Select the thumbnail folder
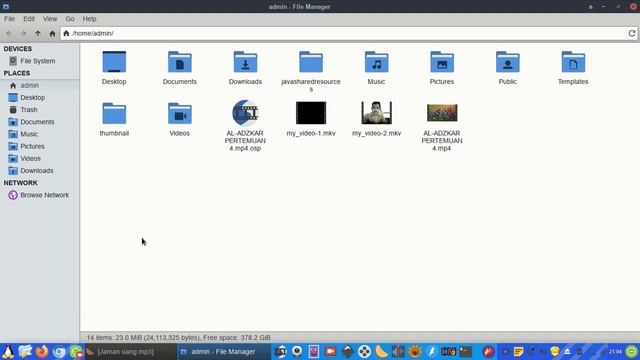This screenshot has width=640, height=360. tap(114, 113)
